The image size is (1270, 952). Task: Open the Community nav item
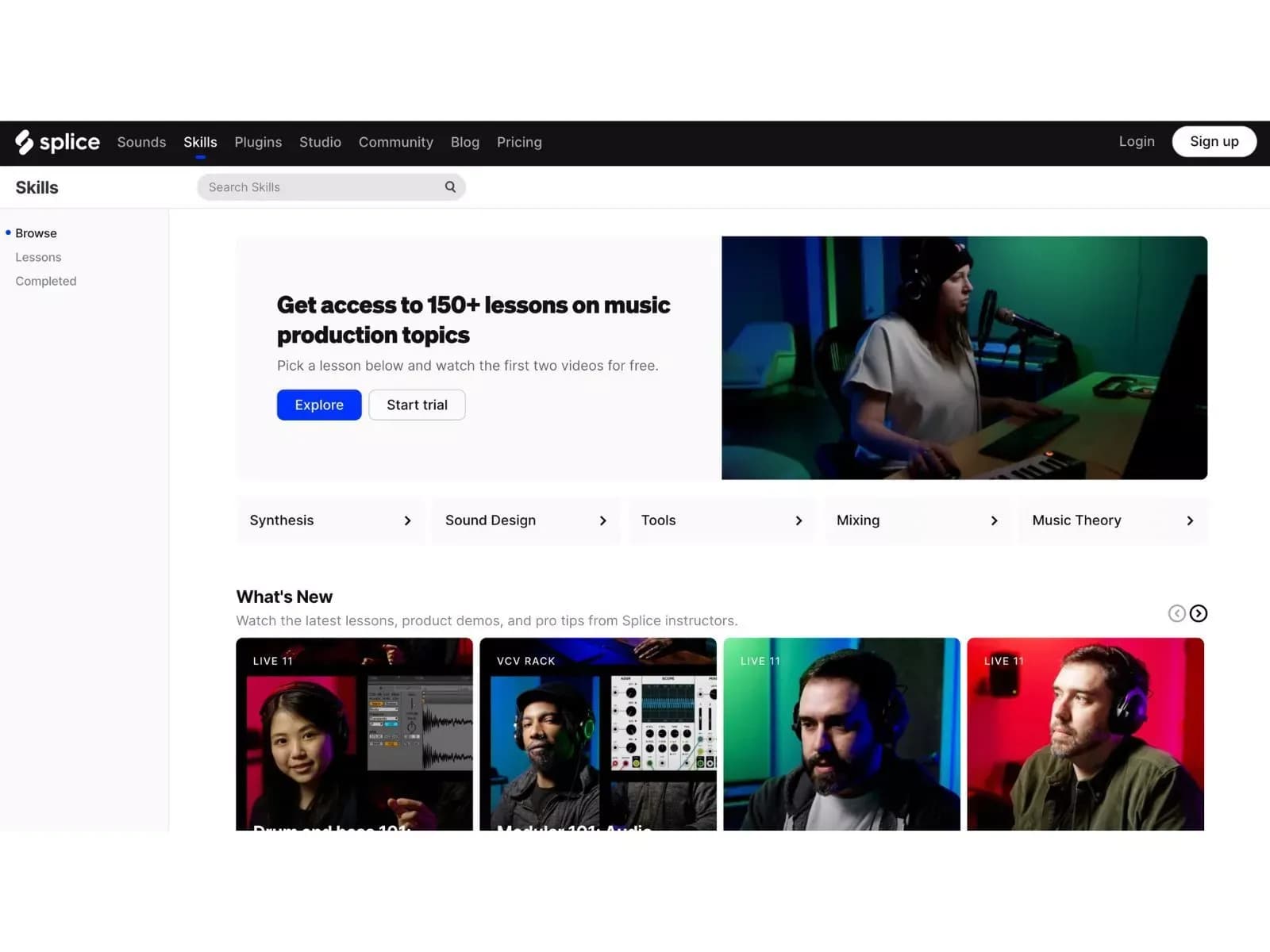396,142
